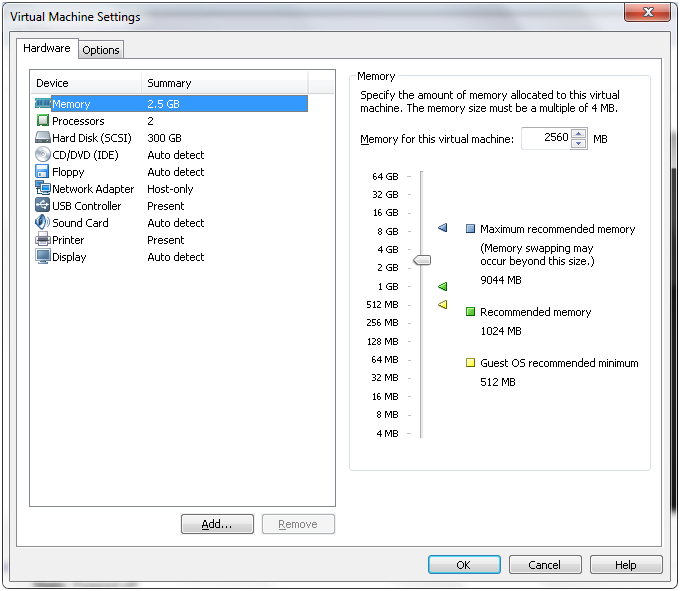The image size is (680, 591).
Task: Click green square legend for Recommended memory
Action: click(470, 312)
